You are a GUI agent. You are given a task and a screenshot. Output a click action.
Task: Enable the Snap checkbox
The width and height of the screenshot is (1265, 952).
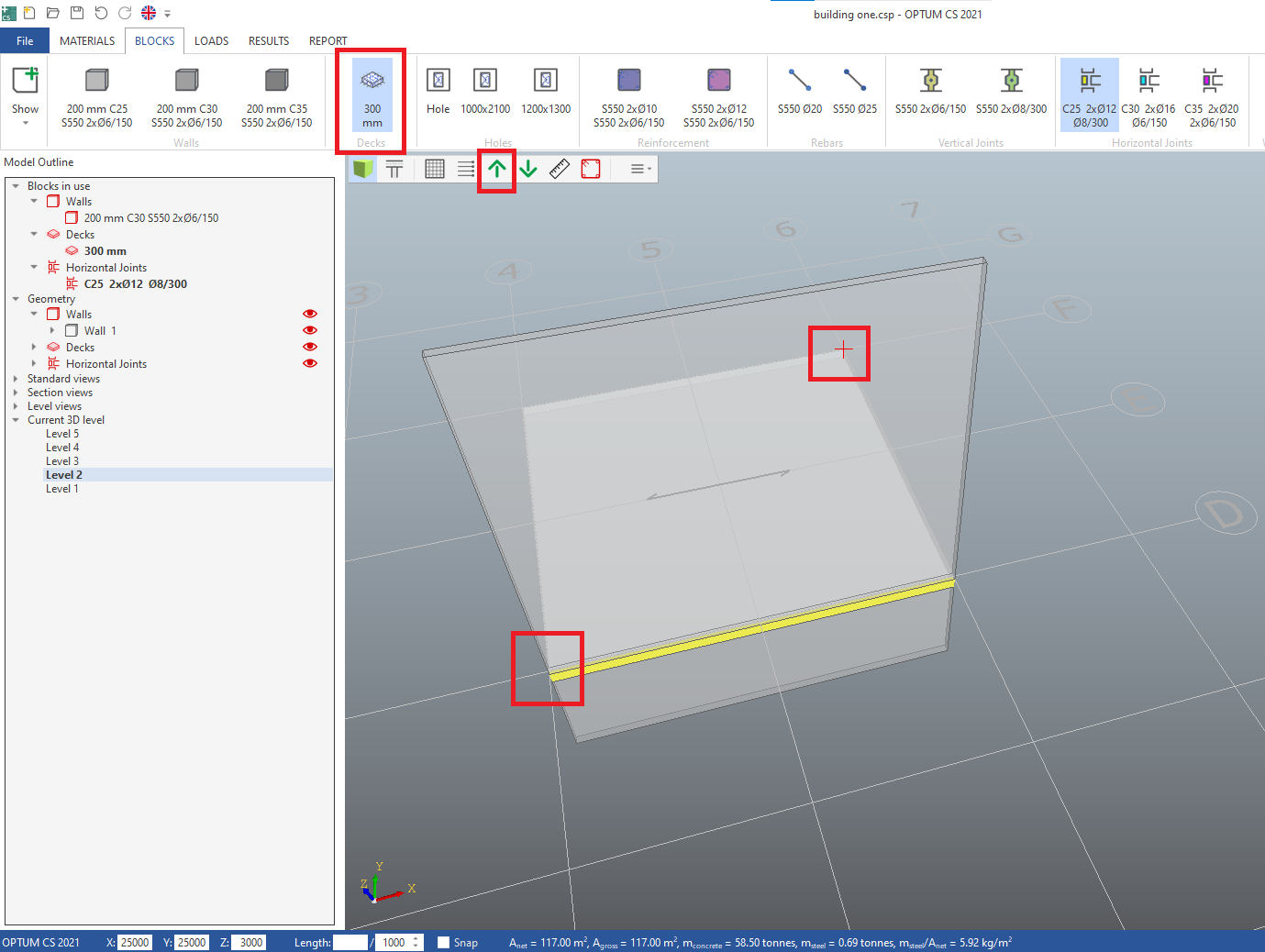(444, 942)
